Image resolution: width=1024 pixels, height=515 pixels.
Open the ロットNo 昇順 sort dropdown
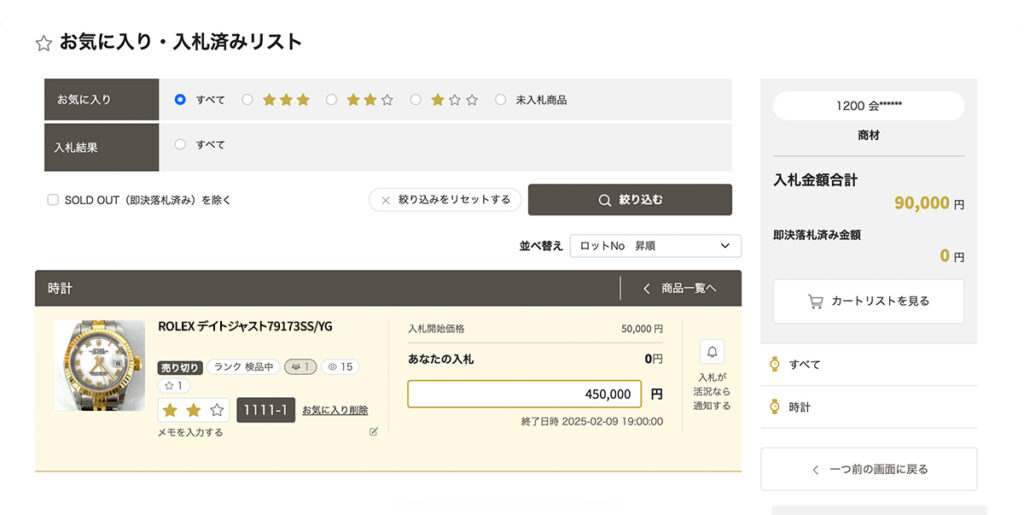(655, 246)
